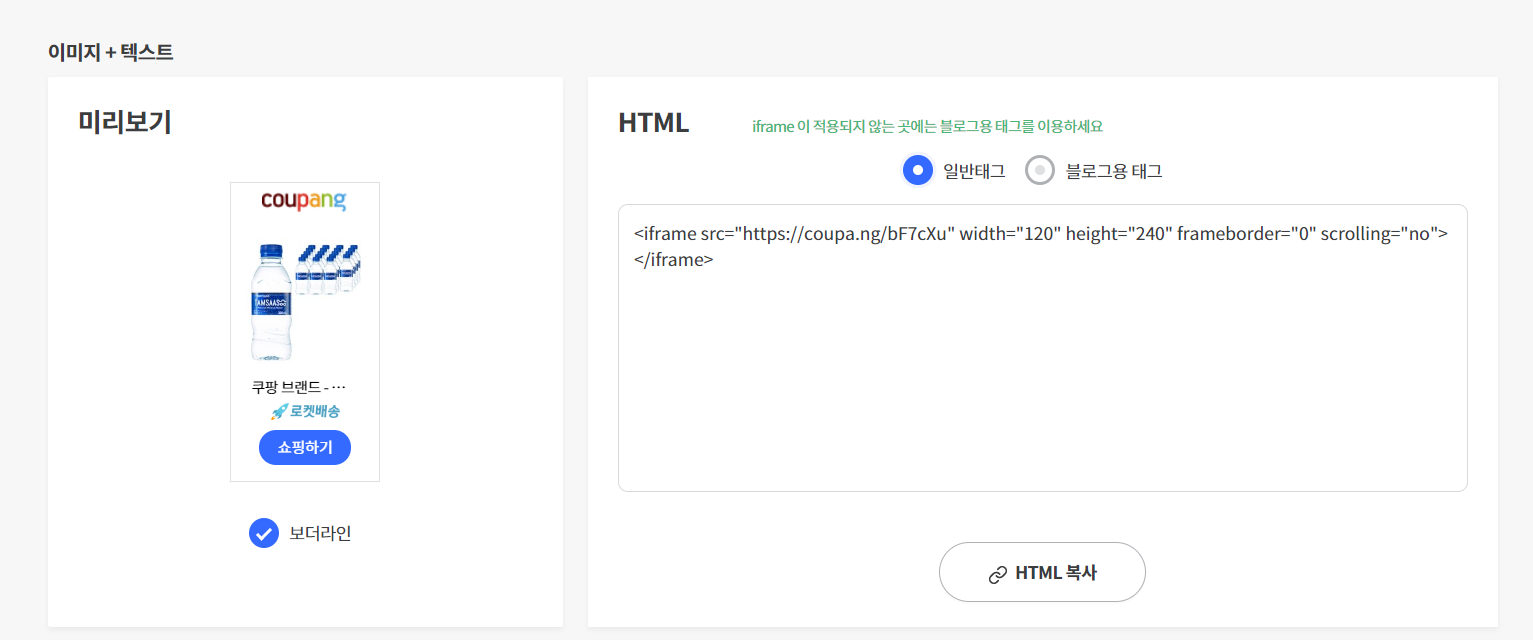The height and width of the screenshot is (640, 1533).
Task: Click the water bottle product image
Action: coord(304,301)
